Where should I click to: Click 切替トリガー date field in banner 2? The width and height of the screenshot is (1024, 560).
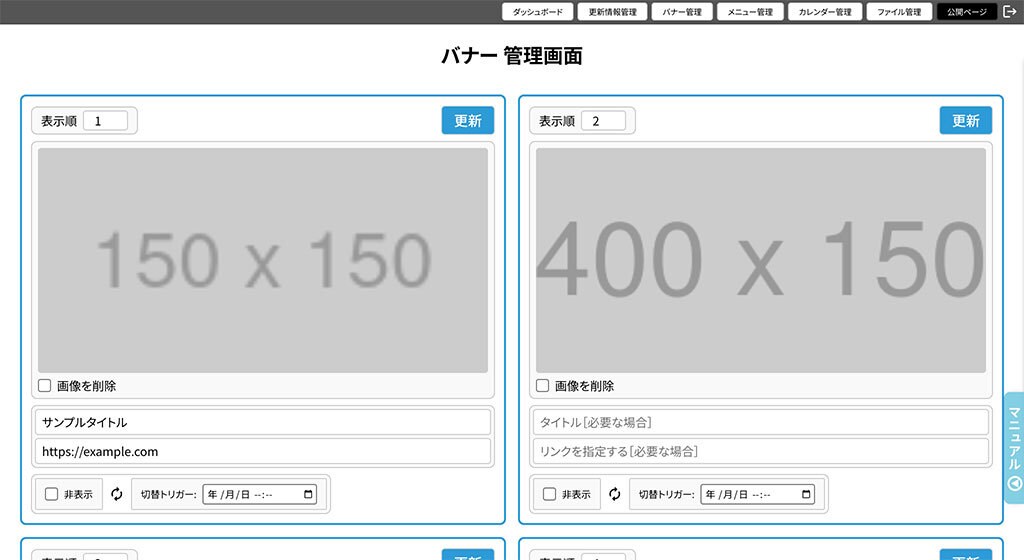(x=758, y=494)
